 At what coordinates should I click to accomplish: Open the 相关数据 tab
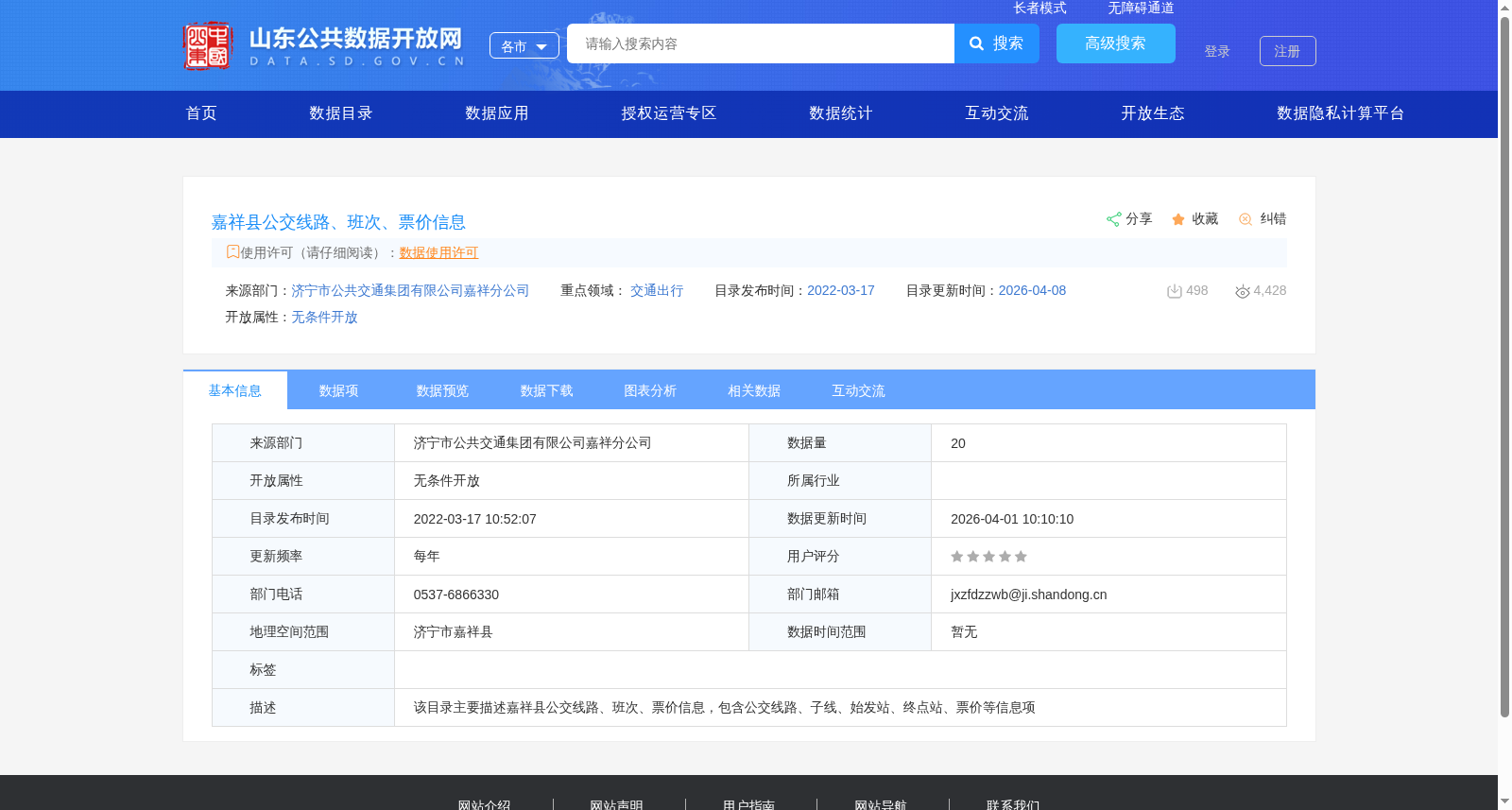click(755, 390)
